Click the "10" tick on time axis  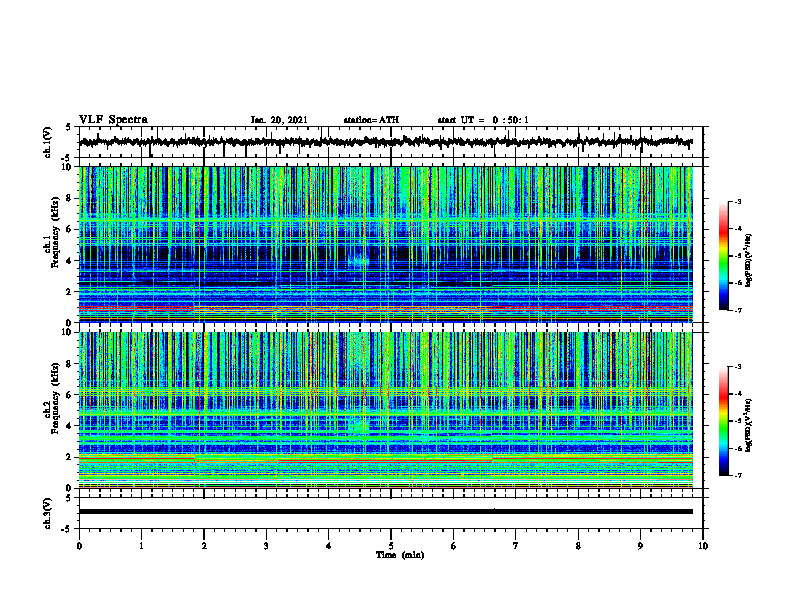pyautogui.click(x=703, y=546)
